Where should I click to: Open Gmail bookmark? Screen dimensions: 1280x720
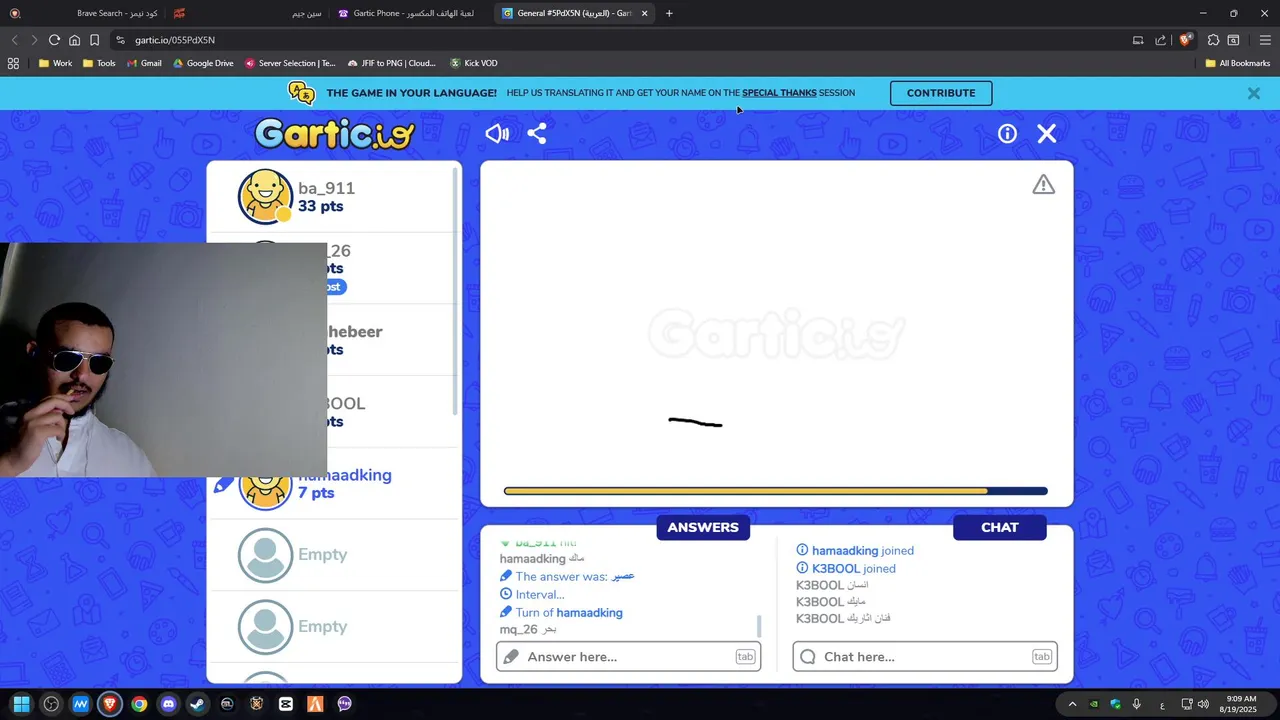pyautogui.click(x=144, y=63)
